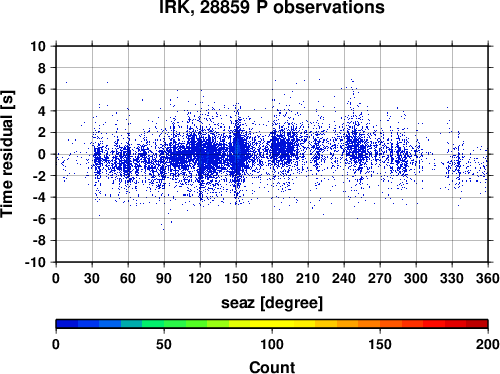Select the green segment of the colorbar
This screenshot has width=500, height=374.
[x=174, y=324]
